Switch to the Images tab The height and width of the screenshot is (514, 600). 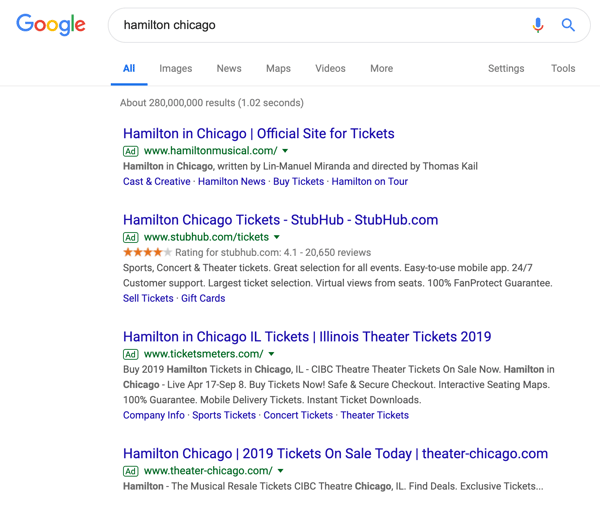pyautogui.click(x=176, y=69)
